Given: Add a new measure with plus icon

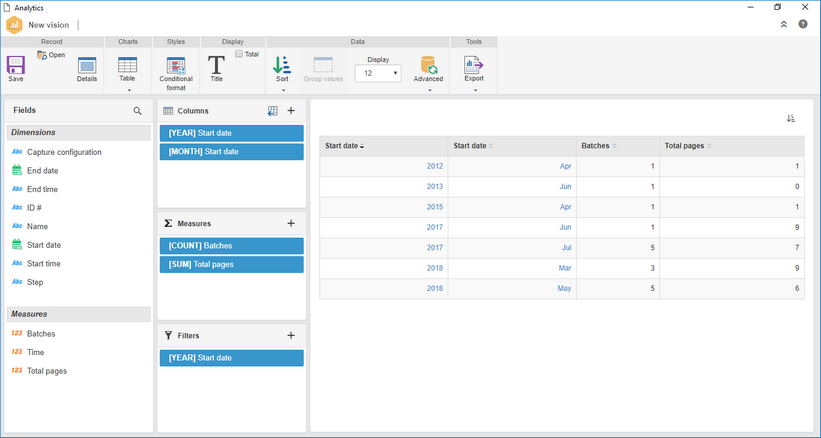Looking at the screenshot, I should coord(291,223).
